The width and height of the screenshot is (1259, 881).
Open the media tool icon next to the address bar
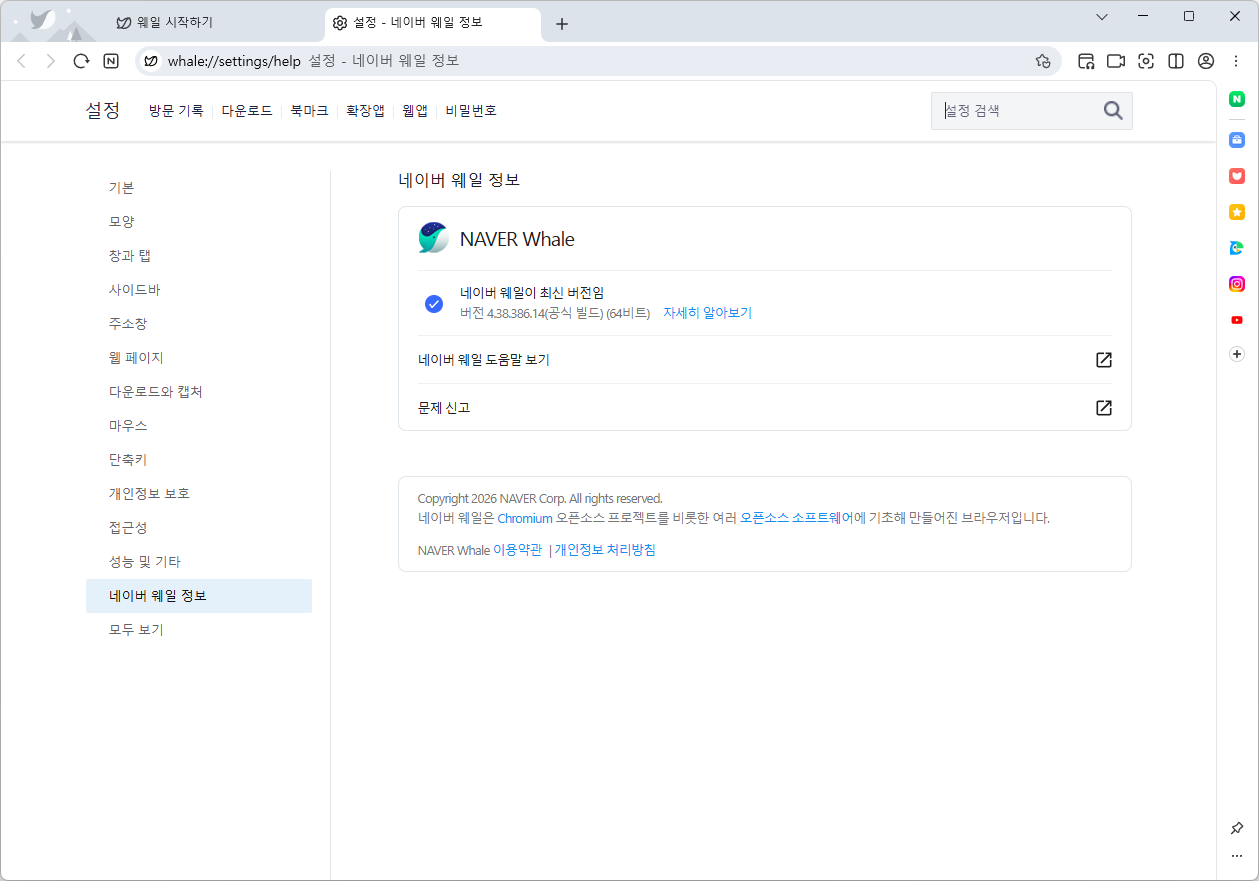pyautogui.click(x=1086, y=61)
